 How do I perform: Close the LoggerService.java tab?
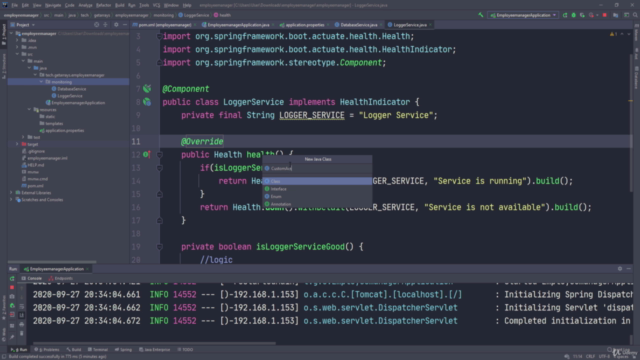[431, 25]
